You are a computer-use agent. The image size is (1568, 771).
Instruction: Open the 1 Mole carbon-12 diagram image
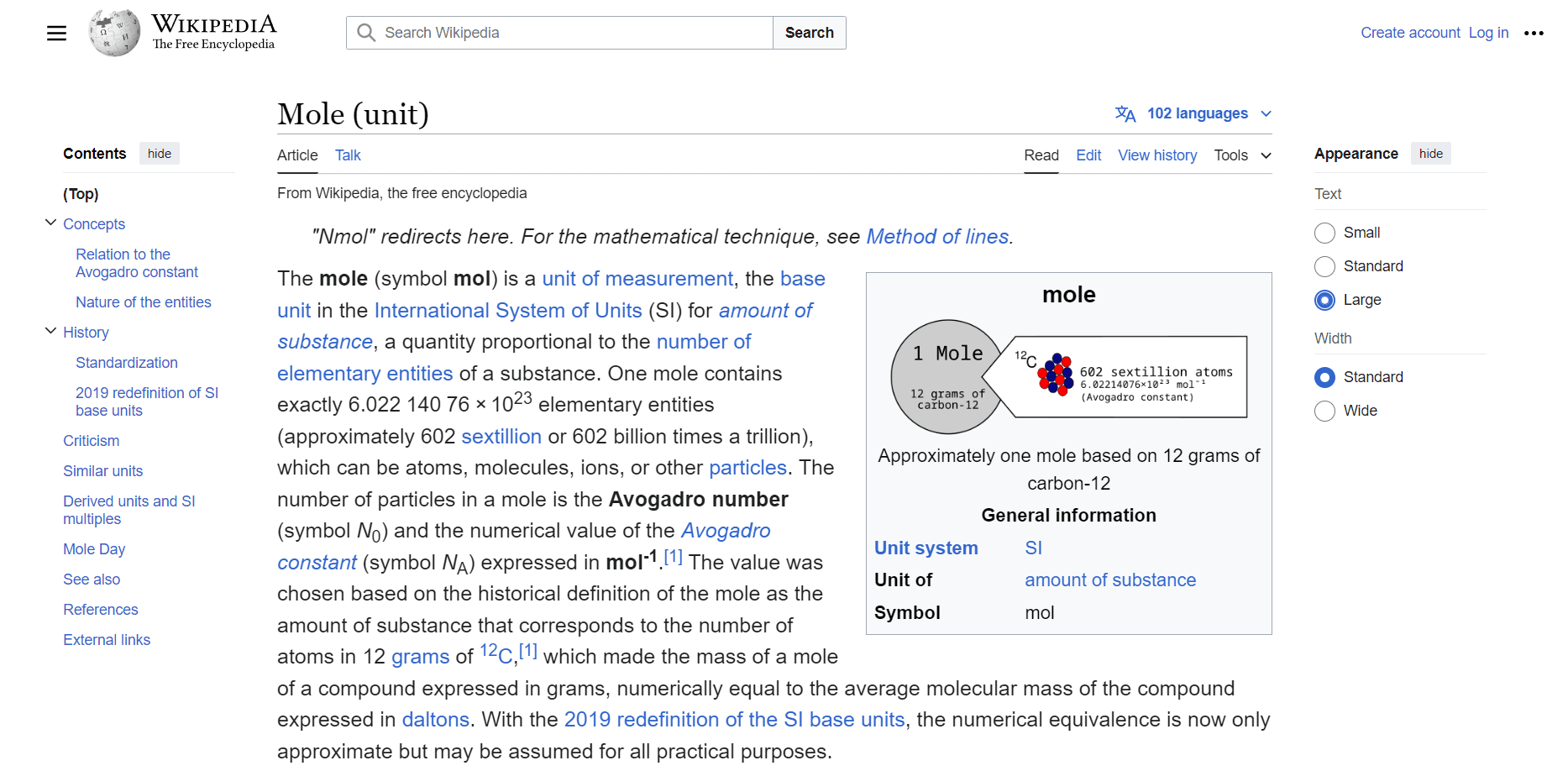[x=1068, y=377]
